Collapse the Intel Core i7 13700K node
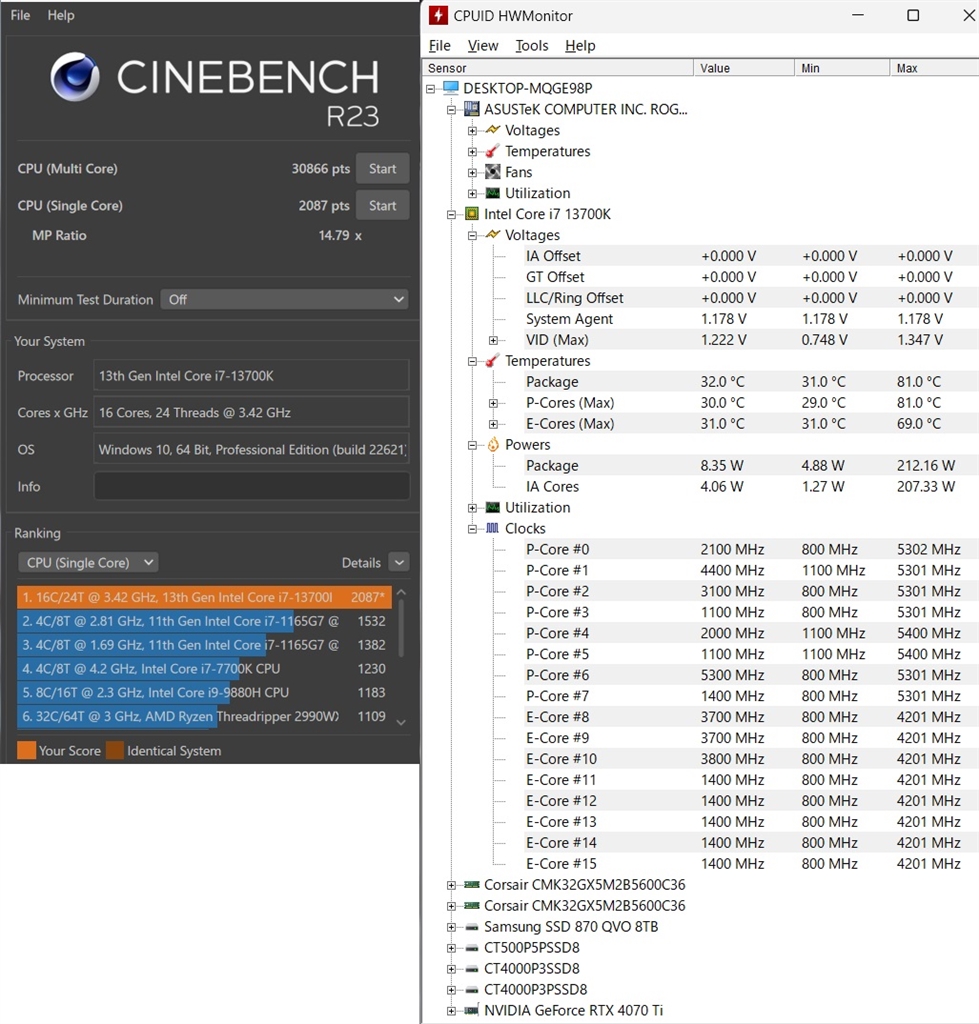979x1024 pixels. pyautogui.click(x=451, y=214)
